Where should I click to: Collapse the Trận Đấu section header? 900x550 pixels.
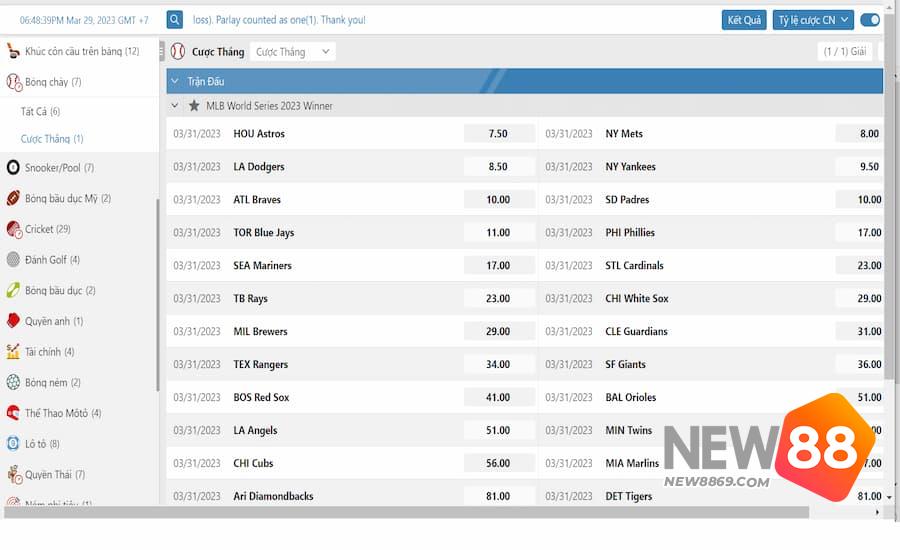coord(176,82)
